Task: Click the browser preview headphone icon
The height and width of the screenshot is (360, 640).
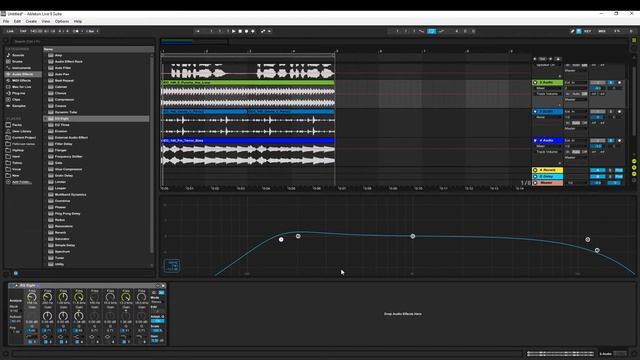Action: 16,273
